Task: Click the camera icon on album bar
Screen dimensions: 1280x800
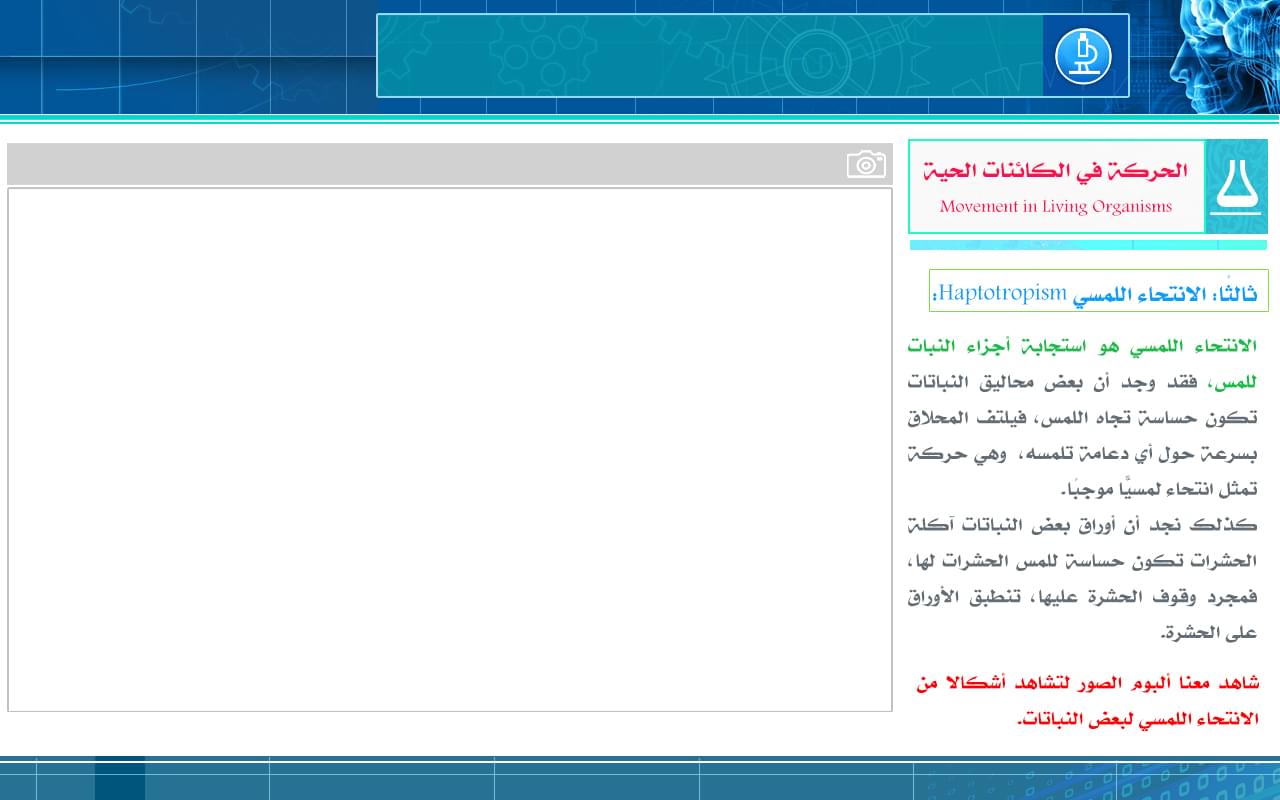Action: [x=866, y=164]
